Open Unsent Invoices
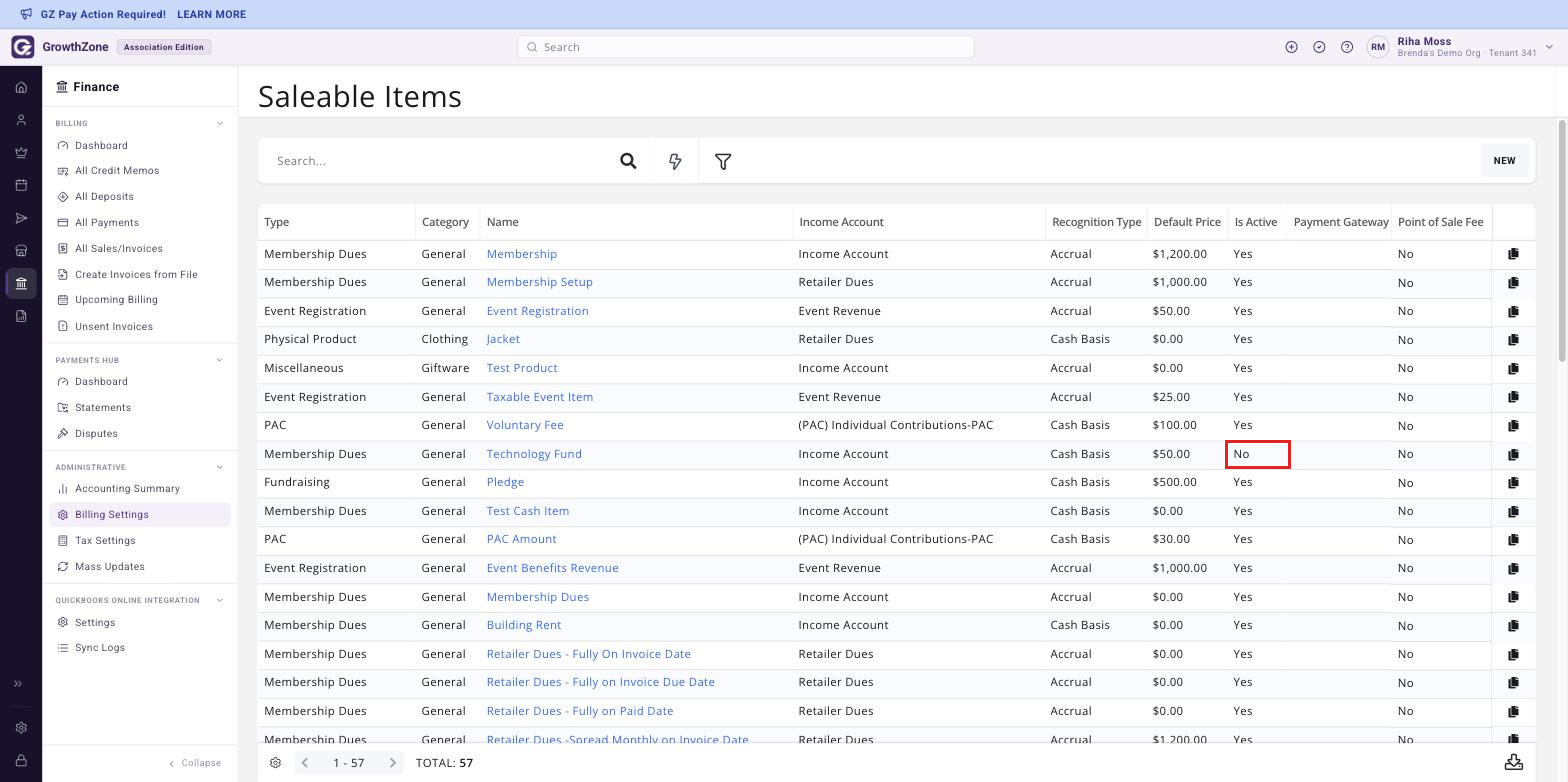 (114, 327)
